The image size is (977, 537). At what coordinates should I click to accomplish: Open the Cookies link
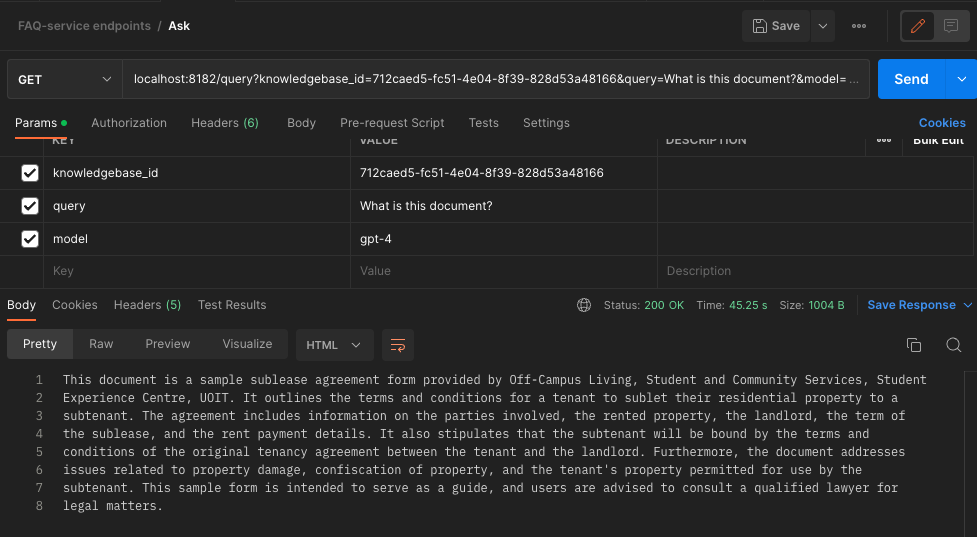click(942, 123)
